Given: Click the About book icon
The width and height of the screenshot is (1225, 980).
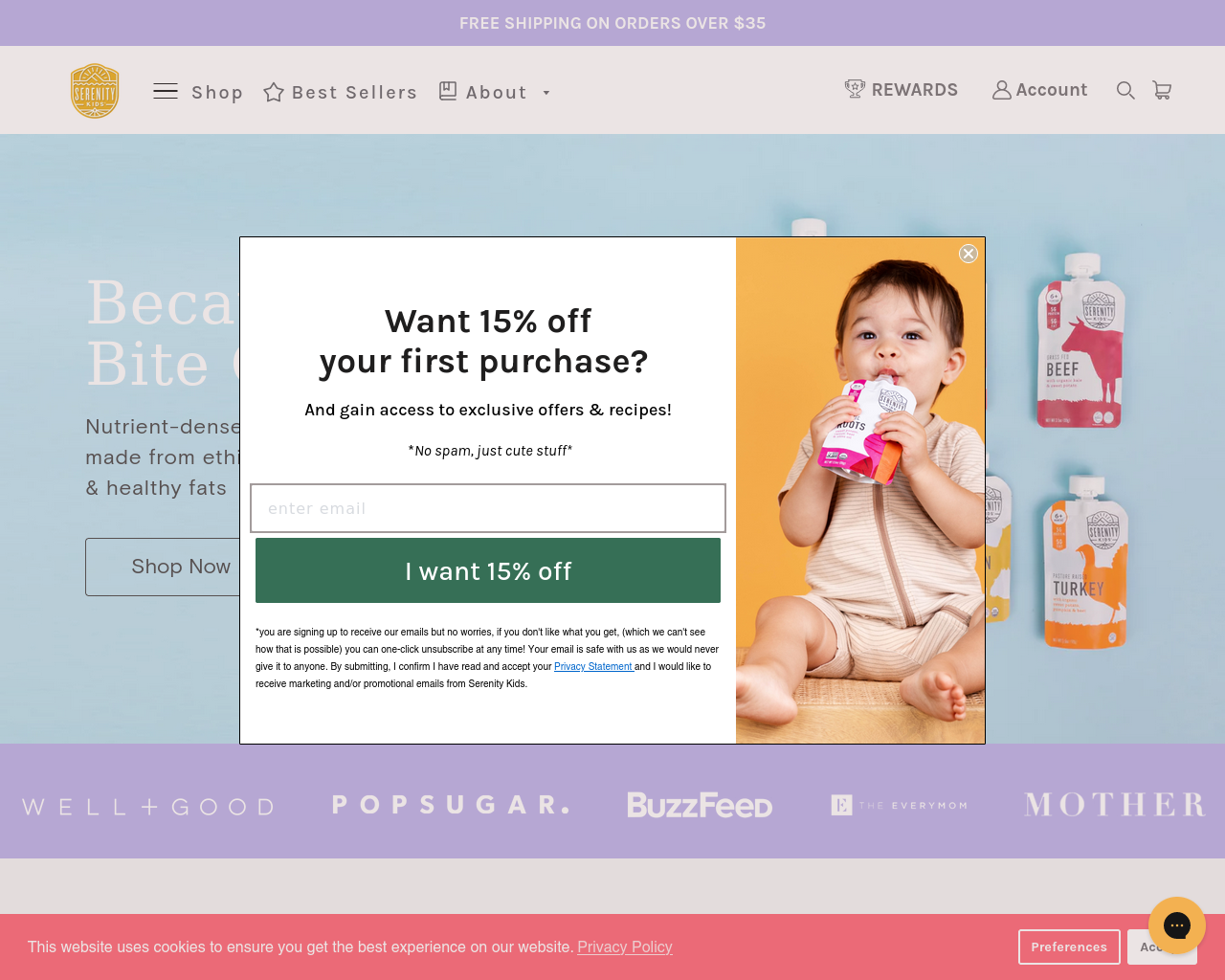Looking at the screenshot, I should [x=448, y=91].
